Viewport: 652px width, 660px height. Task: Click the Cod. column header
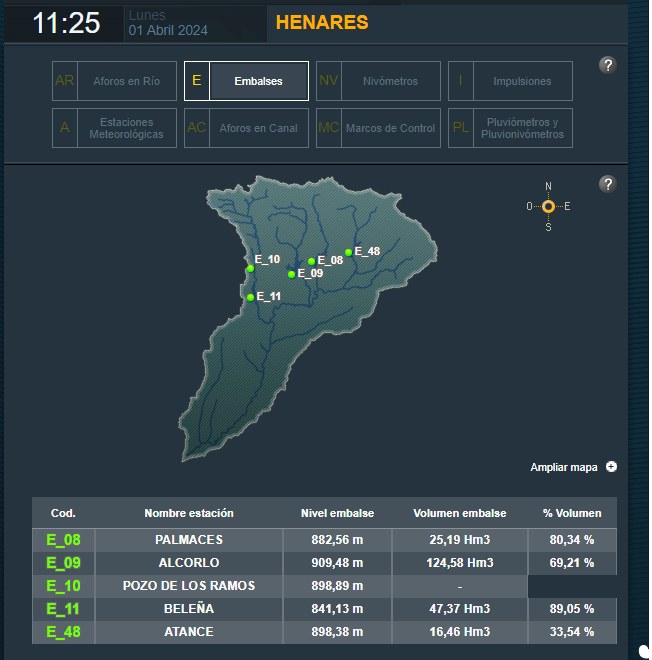click(x=63, y=513)
